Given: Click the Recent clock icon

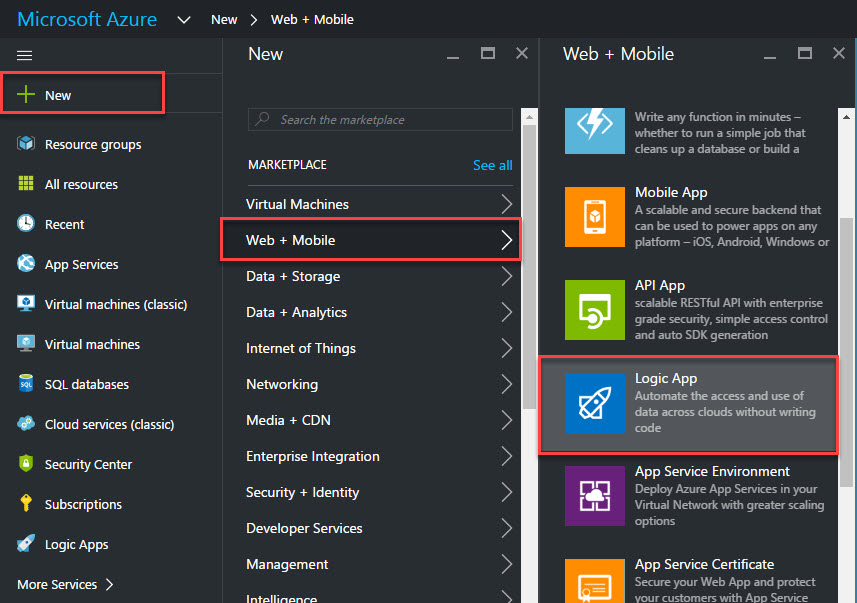Looking at the screenshot, I should coord(26,224).
